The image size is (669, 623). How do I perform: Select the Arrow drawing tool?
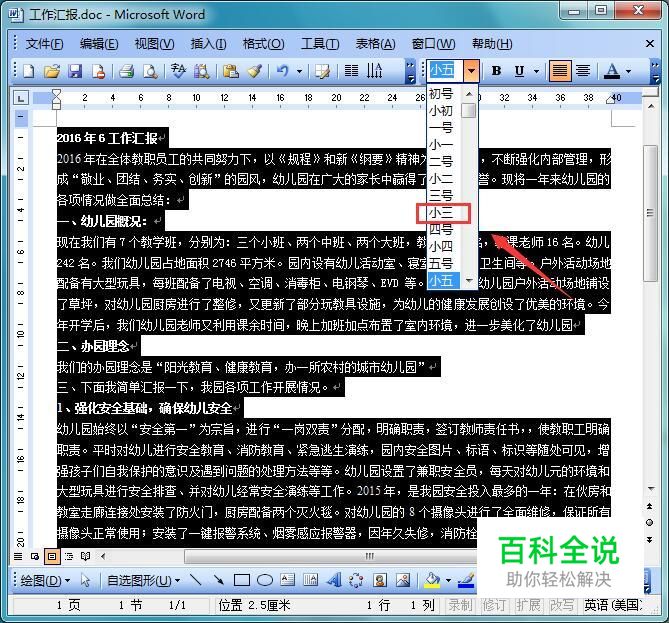coord(219,579)
